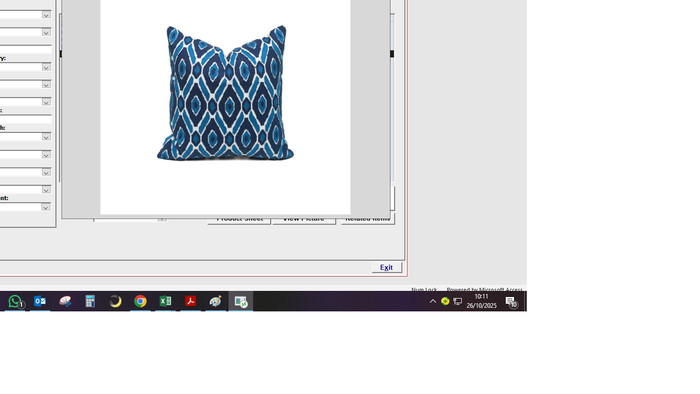Select the active Microsoft Access taskbar icon

241,302
